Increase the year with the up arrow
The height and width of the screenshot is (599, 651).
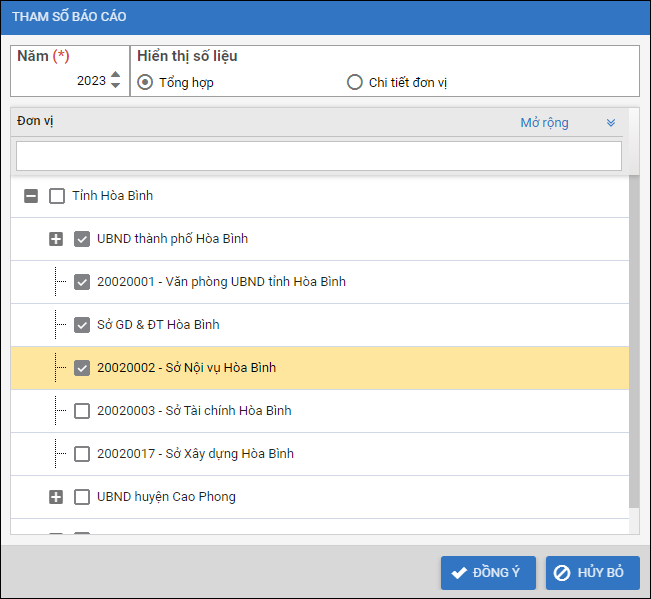[115, 75]
